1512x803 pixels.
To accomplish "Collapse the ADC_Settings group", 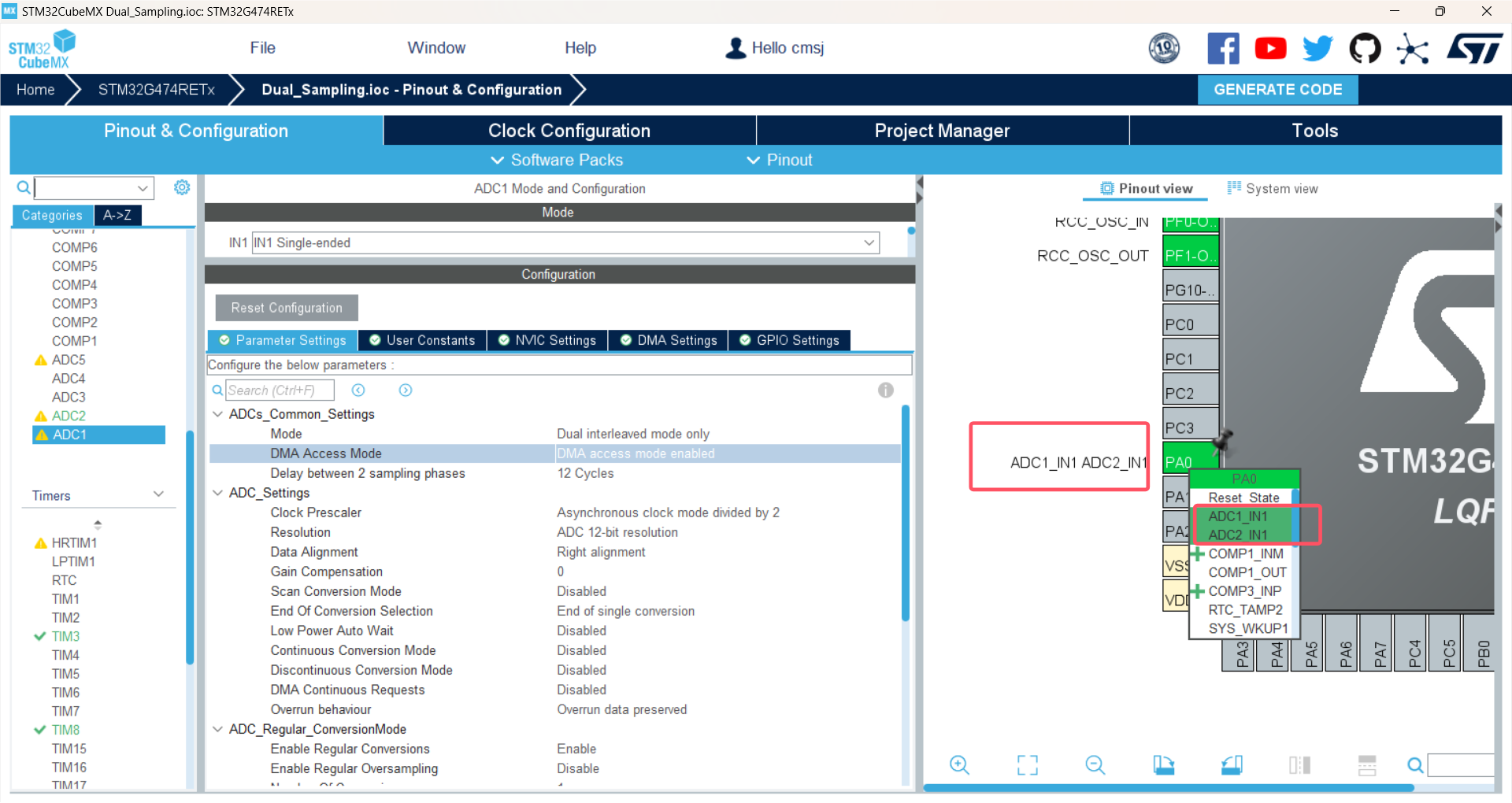I will (217, 493).
